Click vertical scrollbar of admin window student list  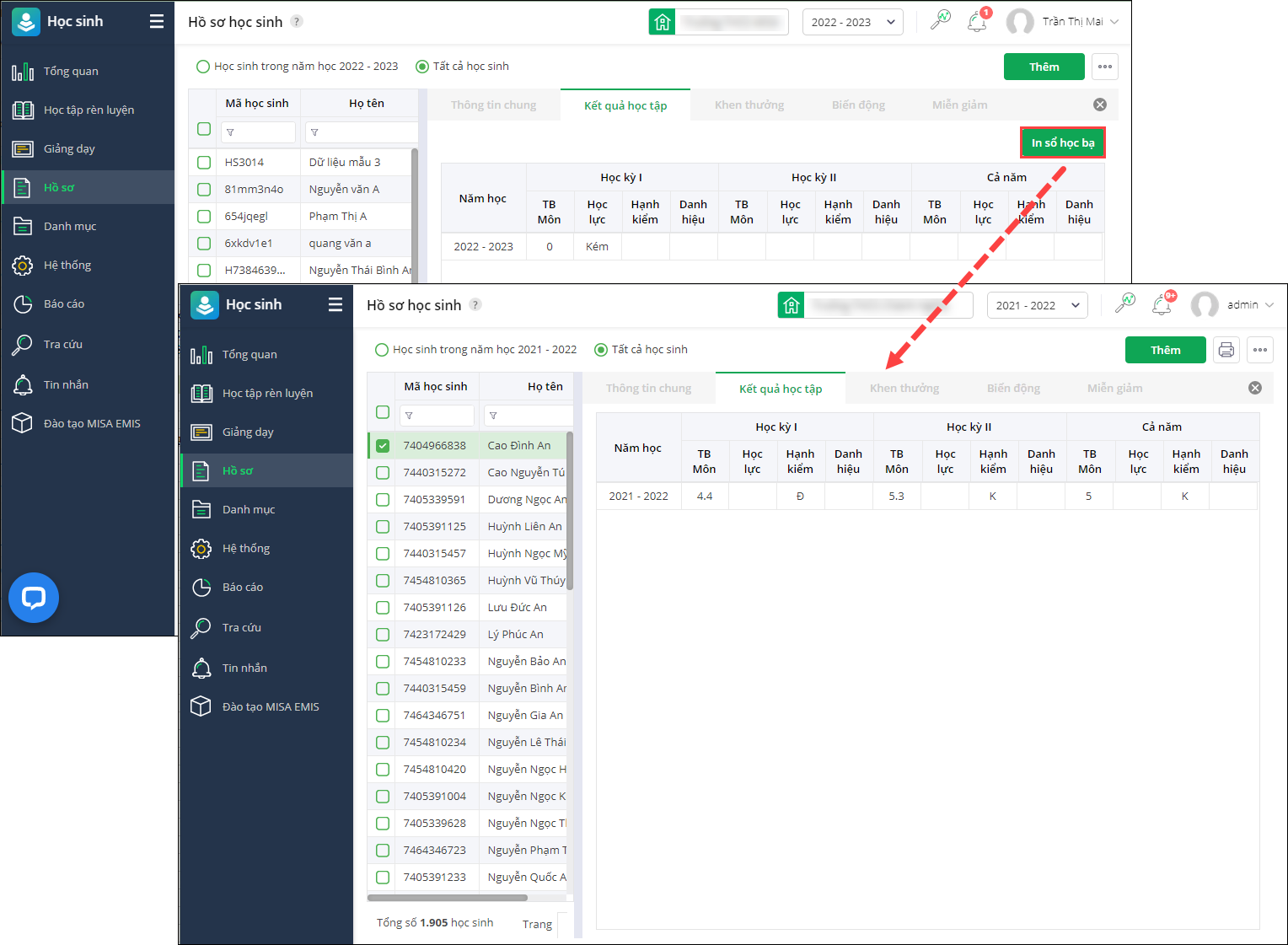coord(570,511)
